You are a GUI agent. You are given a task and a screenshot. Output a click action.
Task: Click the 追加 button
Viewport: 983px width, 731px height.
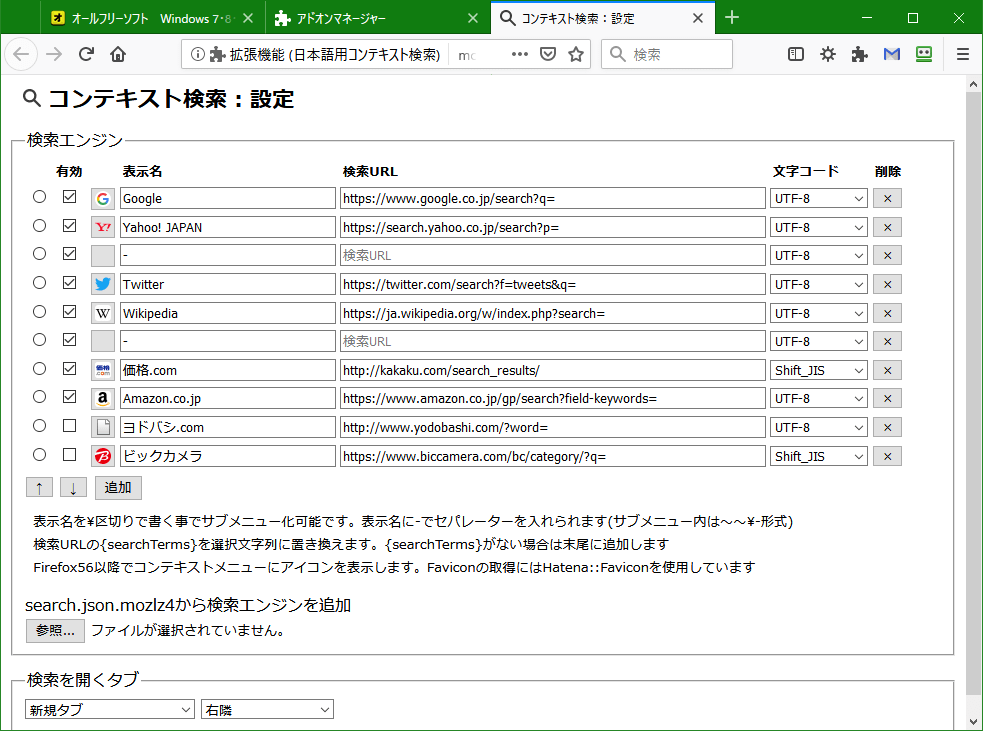[x=118, y=488]
